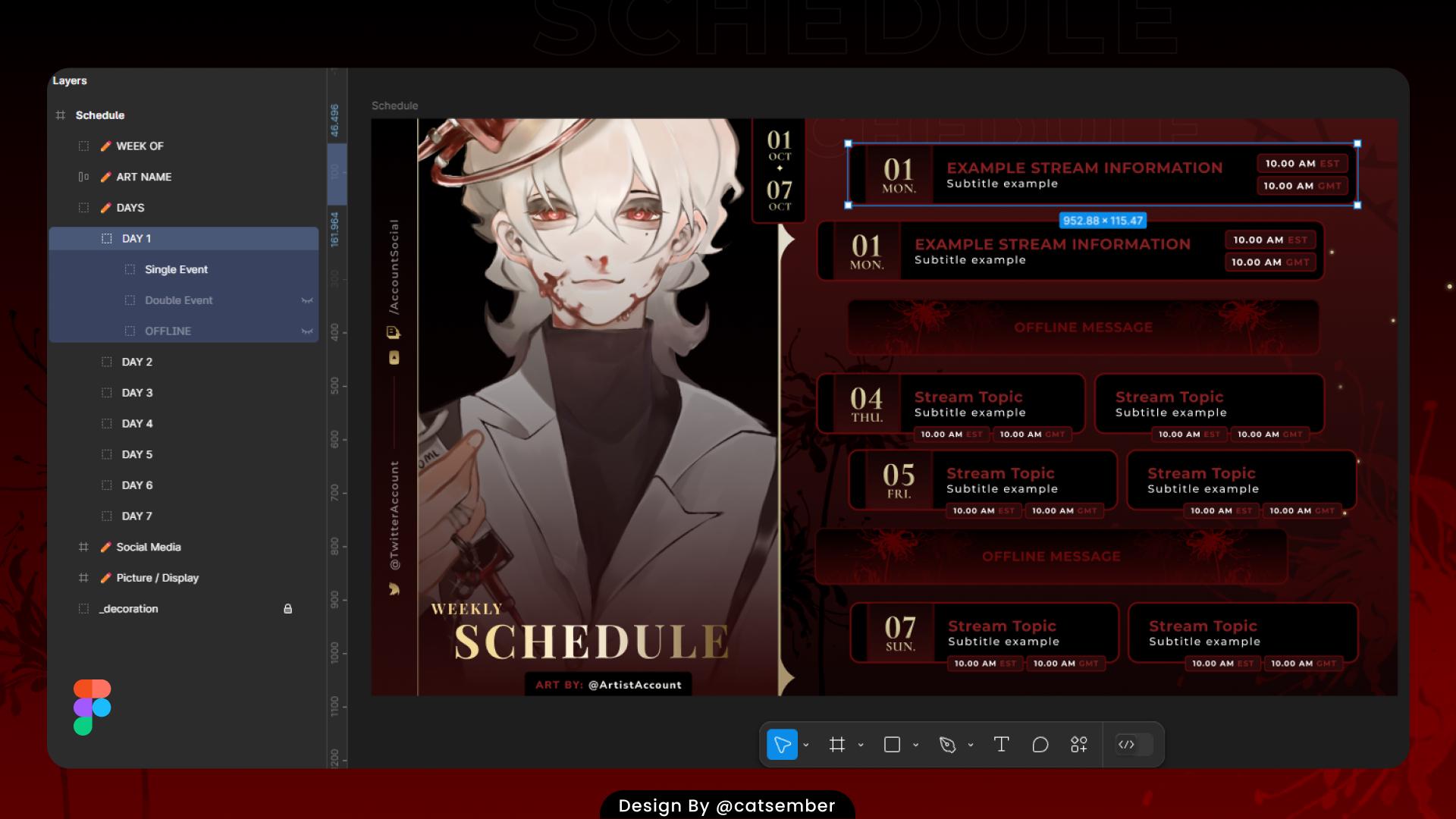Image resolution: width=1456 pixels, height=819 pixels.
Task: Enable the Dev Mode switch
Action: pos(1133,744)
